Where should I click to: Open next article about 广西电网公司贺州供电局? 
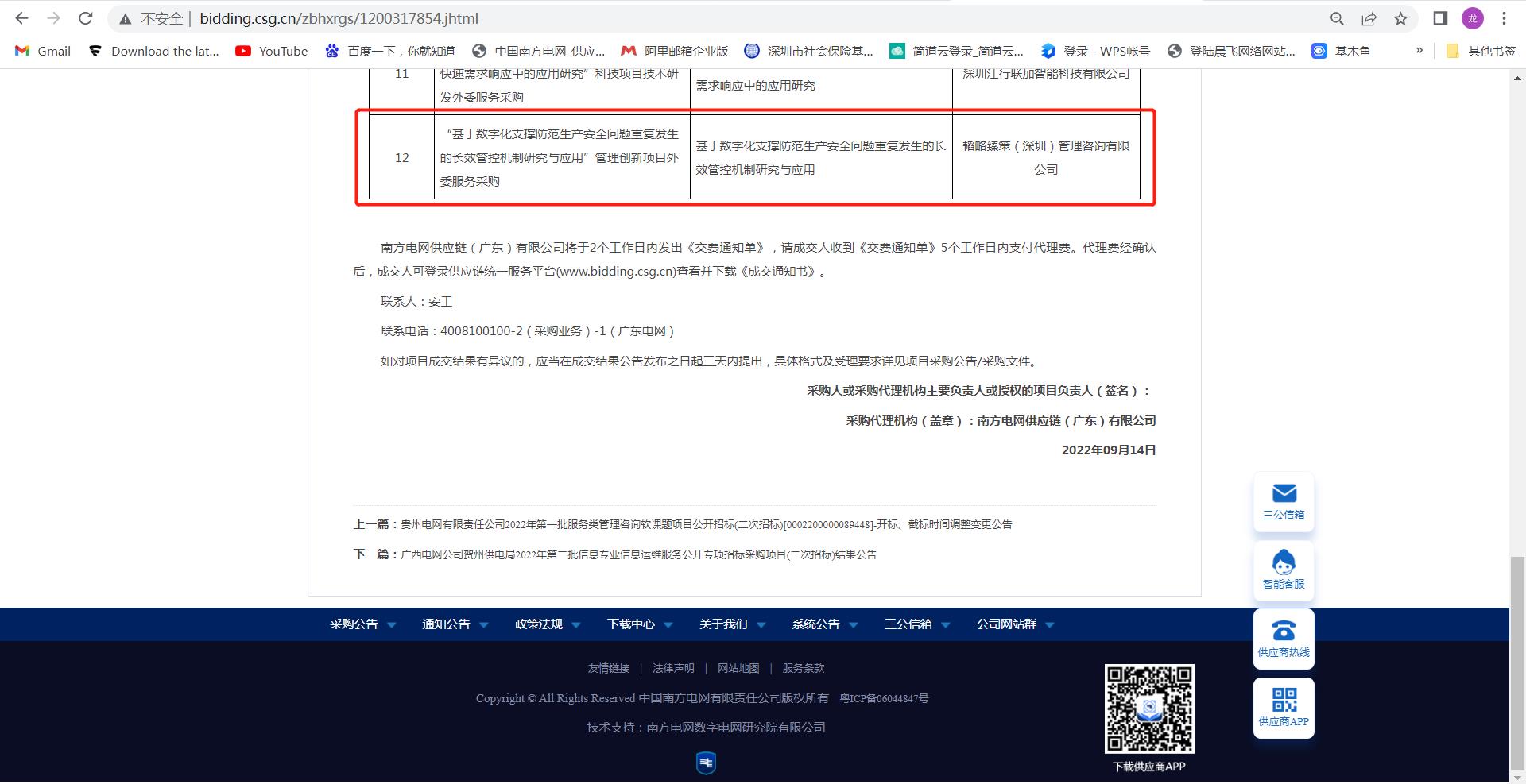coord(638,554)
